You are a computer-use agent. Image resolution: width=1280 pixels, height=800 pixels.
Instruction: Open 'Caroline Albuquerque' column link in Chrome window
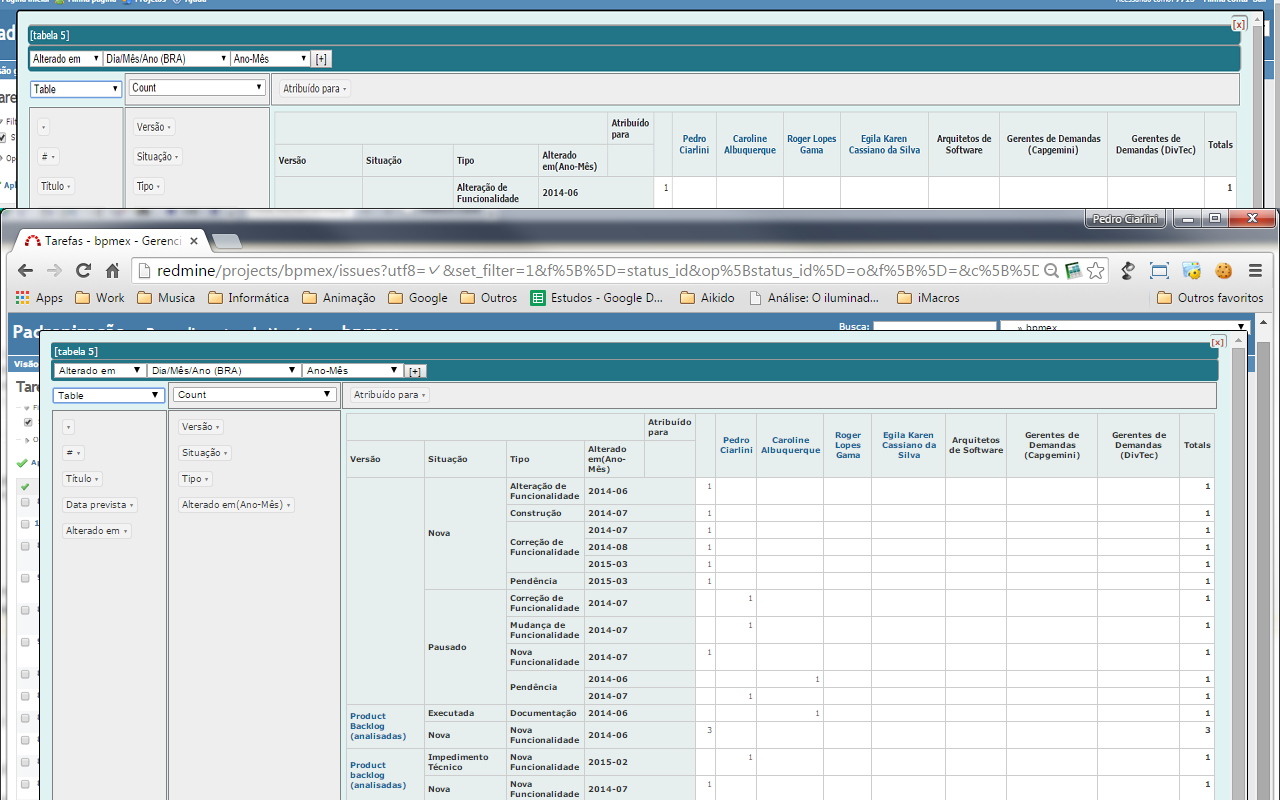click(x=790, y=445)
